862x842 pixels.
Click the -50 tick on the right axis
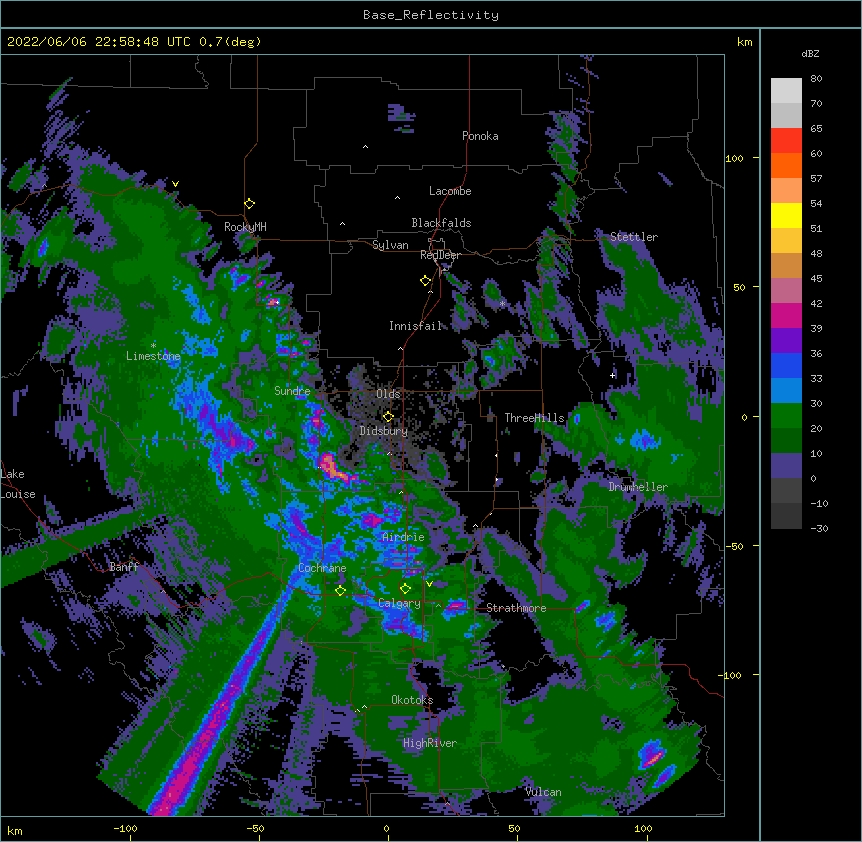(x=734, y=546)
